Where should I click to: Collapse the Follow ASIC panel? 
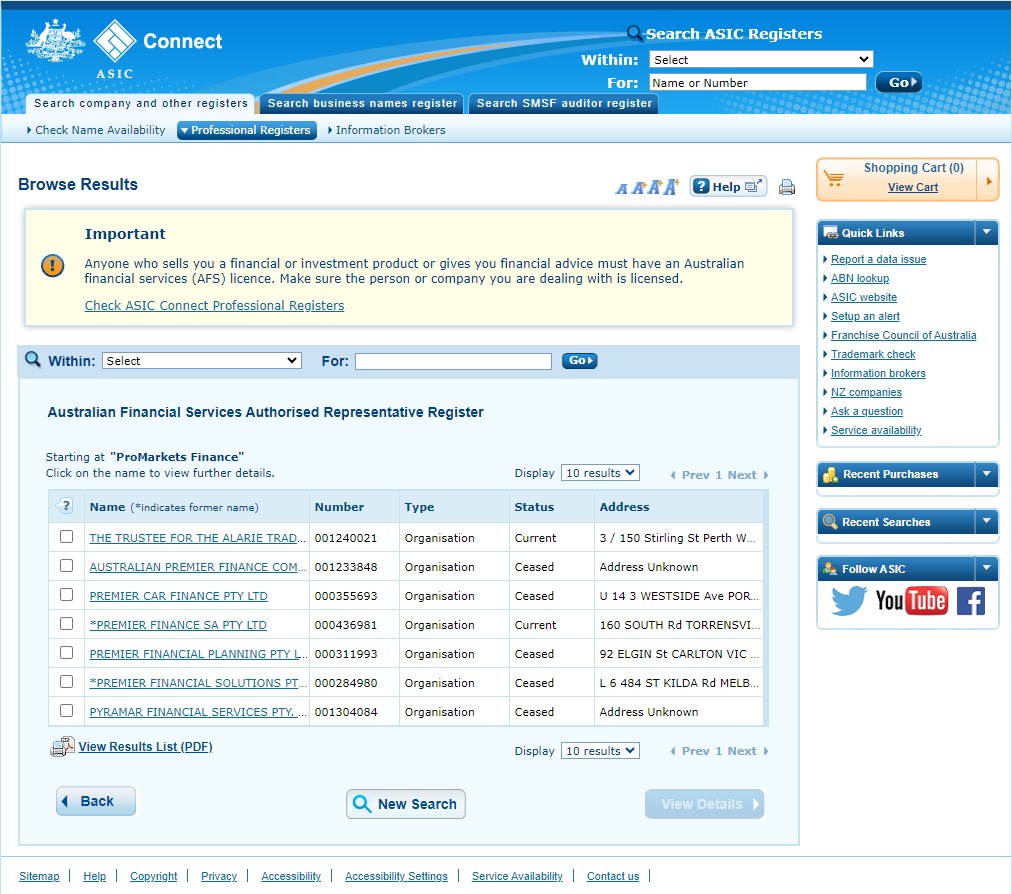coord(986,569)
